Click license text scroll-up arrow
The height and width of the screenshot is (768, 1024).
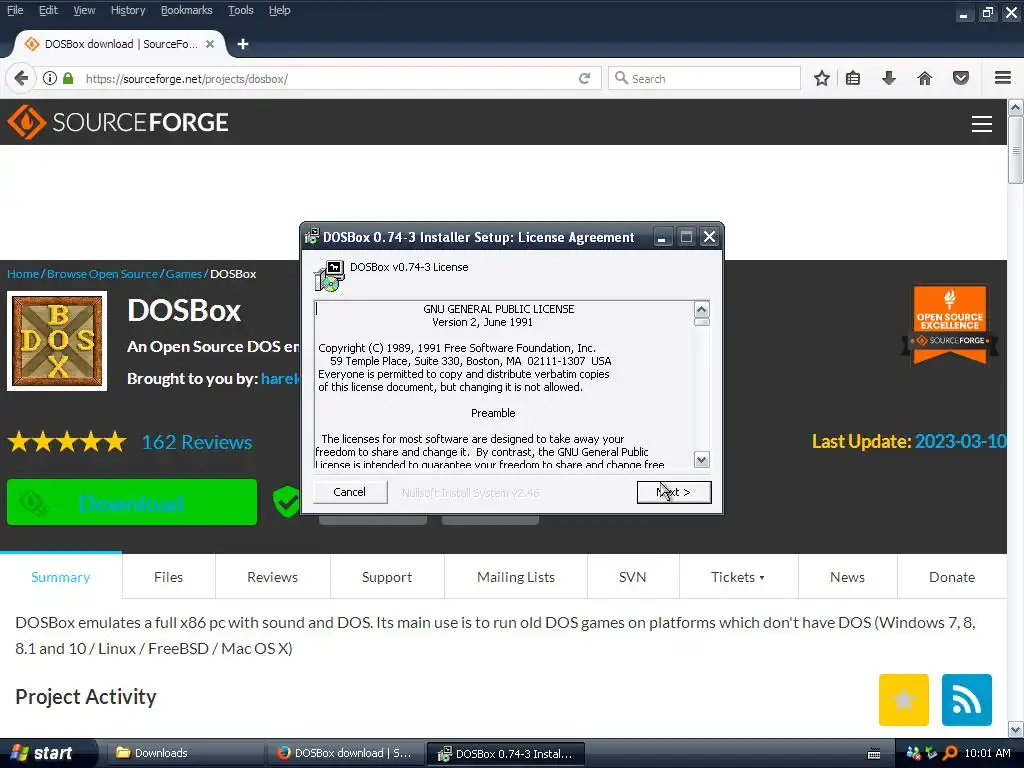702,310
